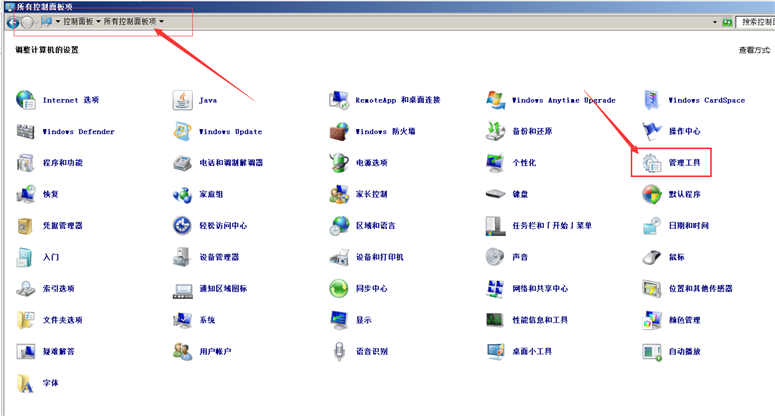Image resolution: width=775 pixels, height=416 pixels.
Task: Open 鼠标 icon
Action: (x=652, y=257)
